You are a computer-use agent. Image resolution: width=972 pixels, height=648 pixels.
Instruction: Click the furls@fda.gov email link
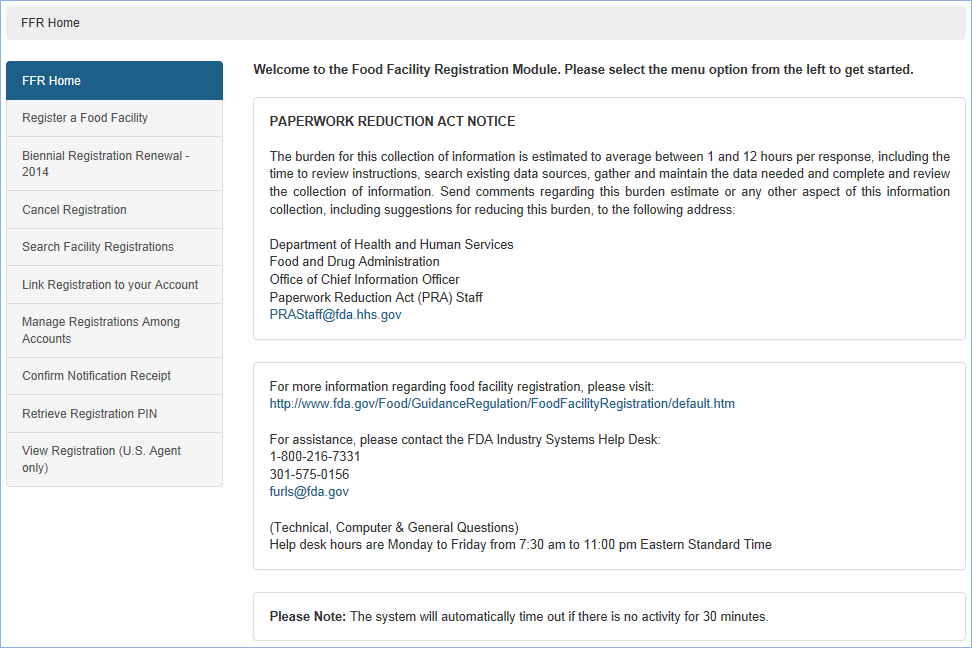(309, 492)
